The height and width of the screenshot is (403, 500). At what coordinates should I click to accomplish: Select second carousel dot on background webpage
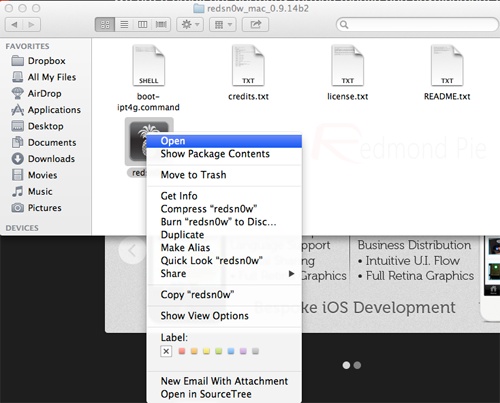coord(357,365)
